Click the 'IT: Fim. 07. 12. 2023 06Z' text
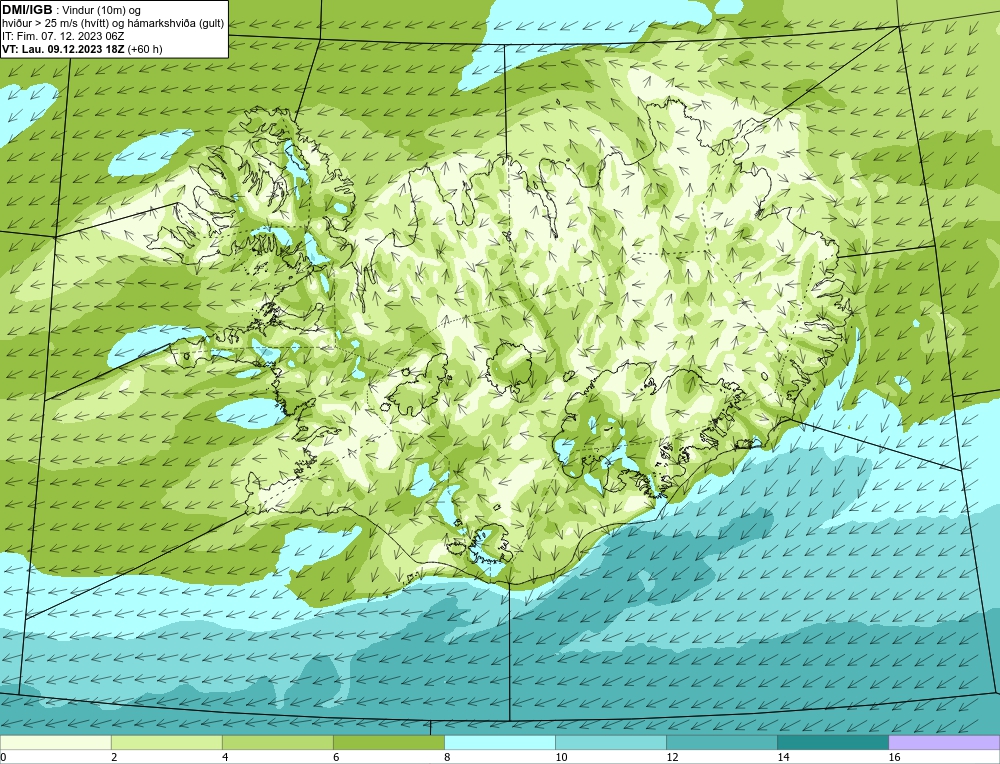 (63, 36)
